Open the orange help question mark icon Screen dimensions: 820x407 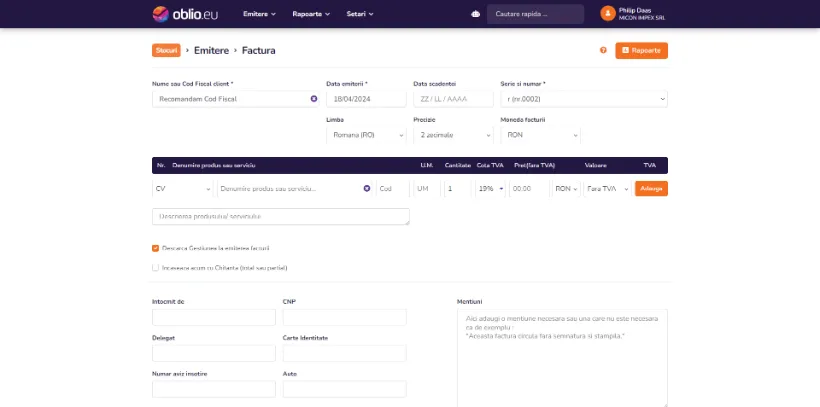tap(603, 50)
